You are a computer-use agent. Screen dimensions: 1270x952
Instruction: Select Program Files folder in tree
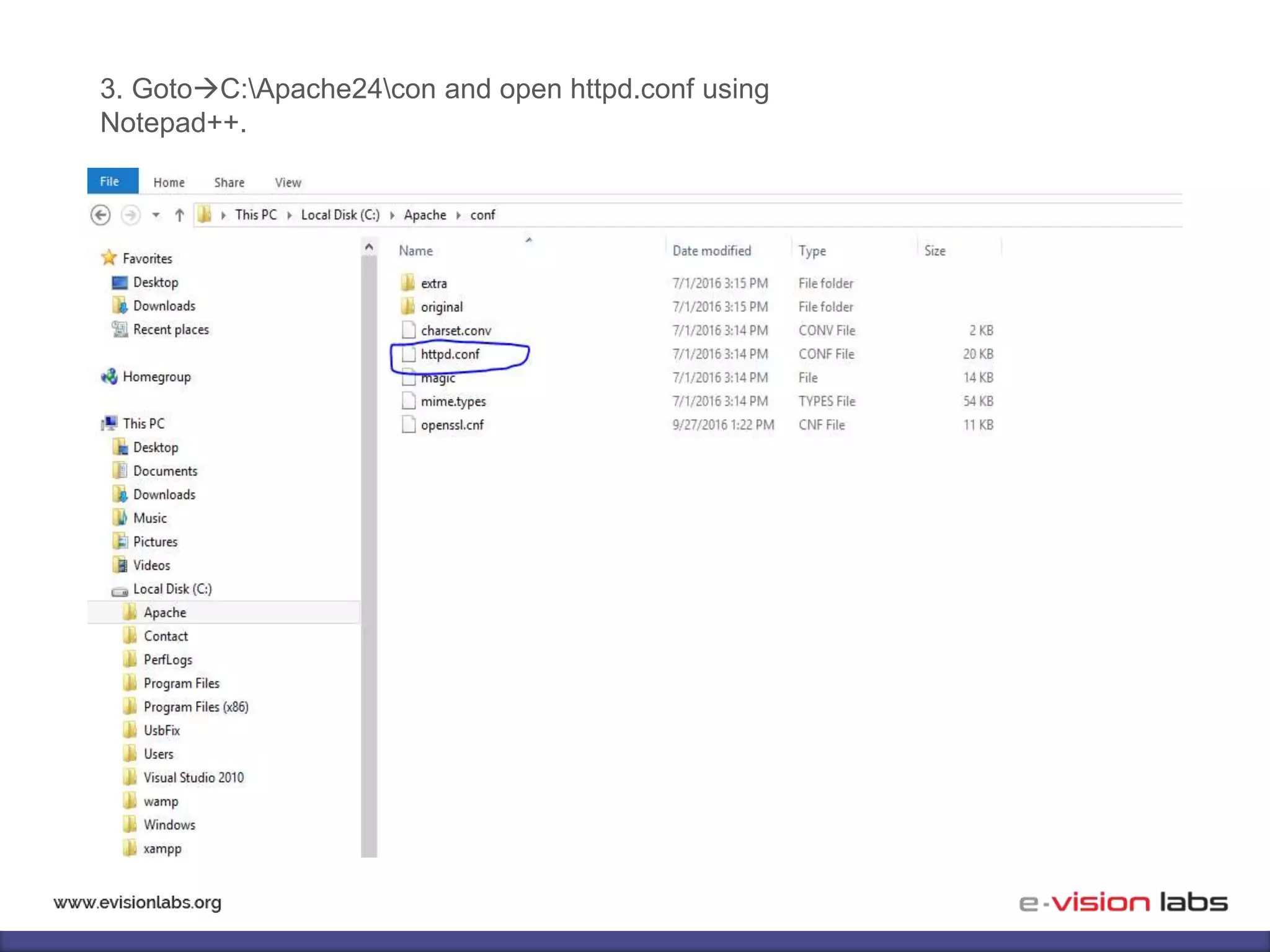click(x=182, y=683)
